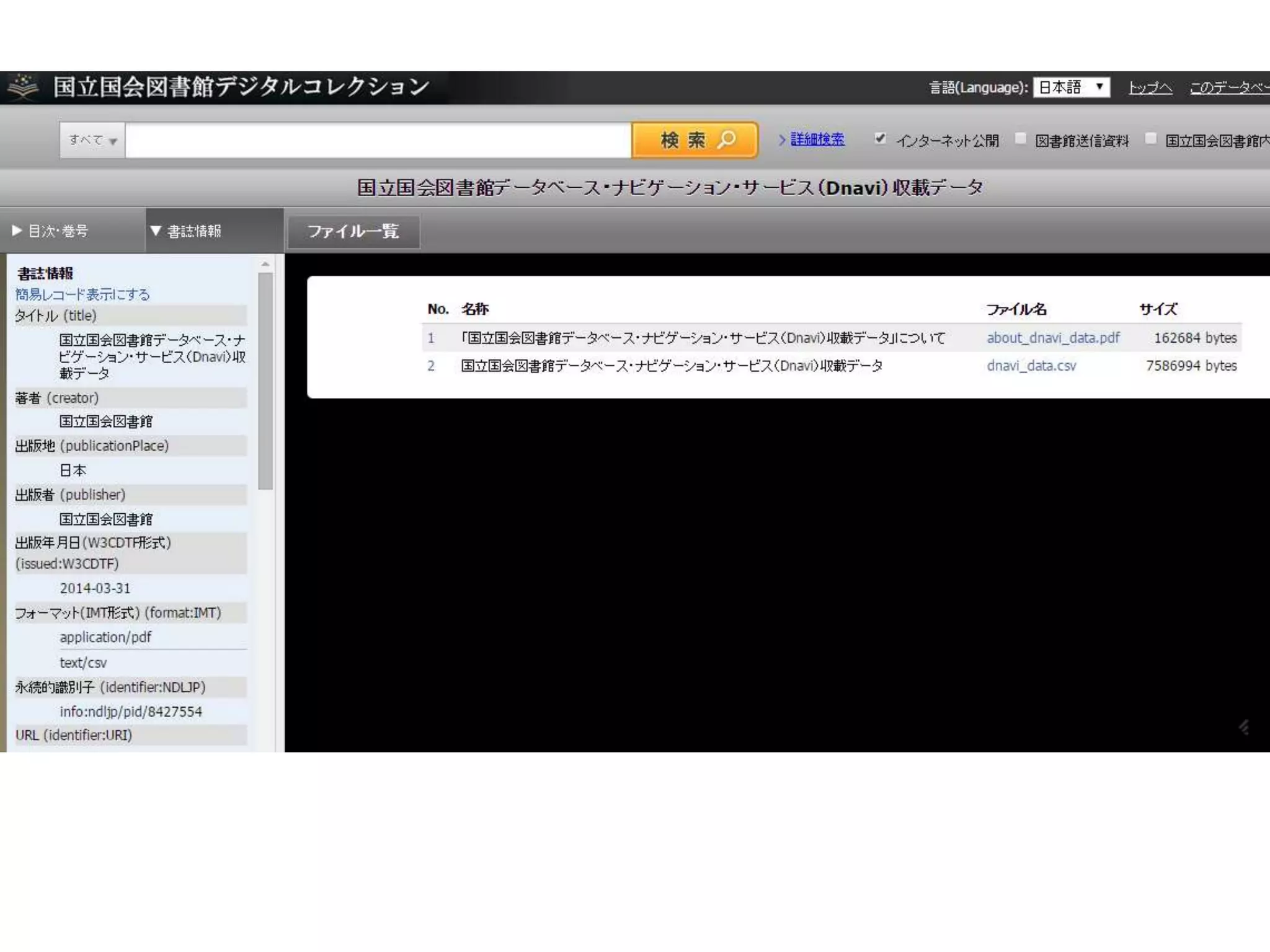Click the magnifier icon on the 検索 button
Screen dimensions: 1270x952
coord(727,139)
